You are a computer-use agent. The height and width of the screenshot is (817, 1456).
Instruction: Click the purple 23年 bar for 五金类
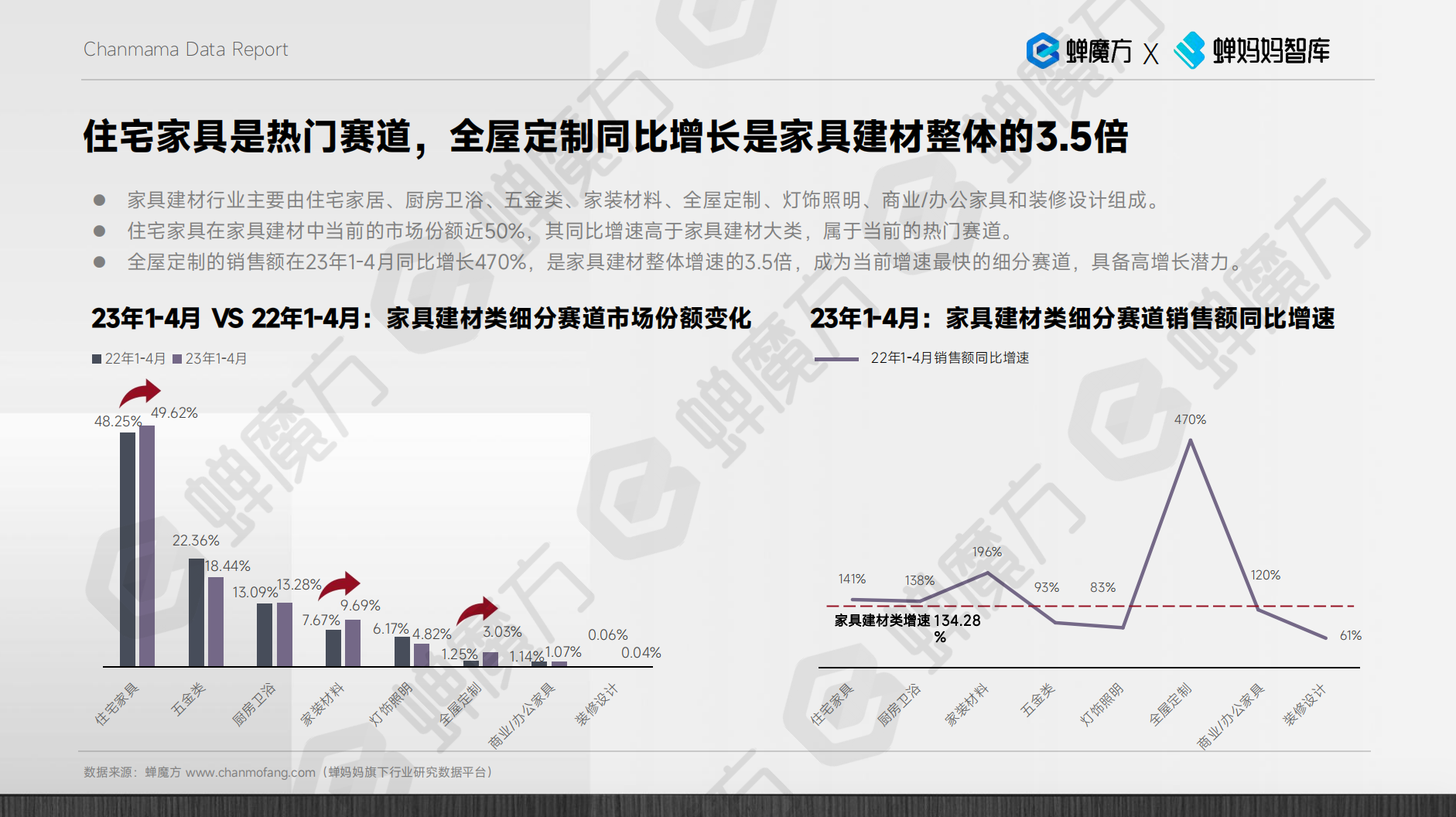coord(216,622)
